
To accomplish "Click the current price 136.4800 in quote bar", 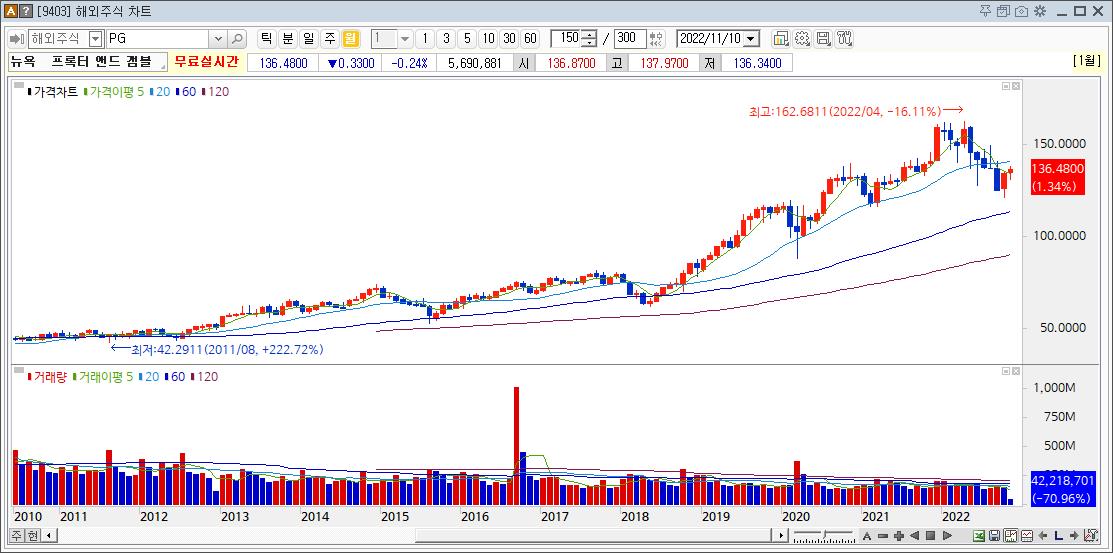I will [x=283, y=63].
